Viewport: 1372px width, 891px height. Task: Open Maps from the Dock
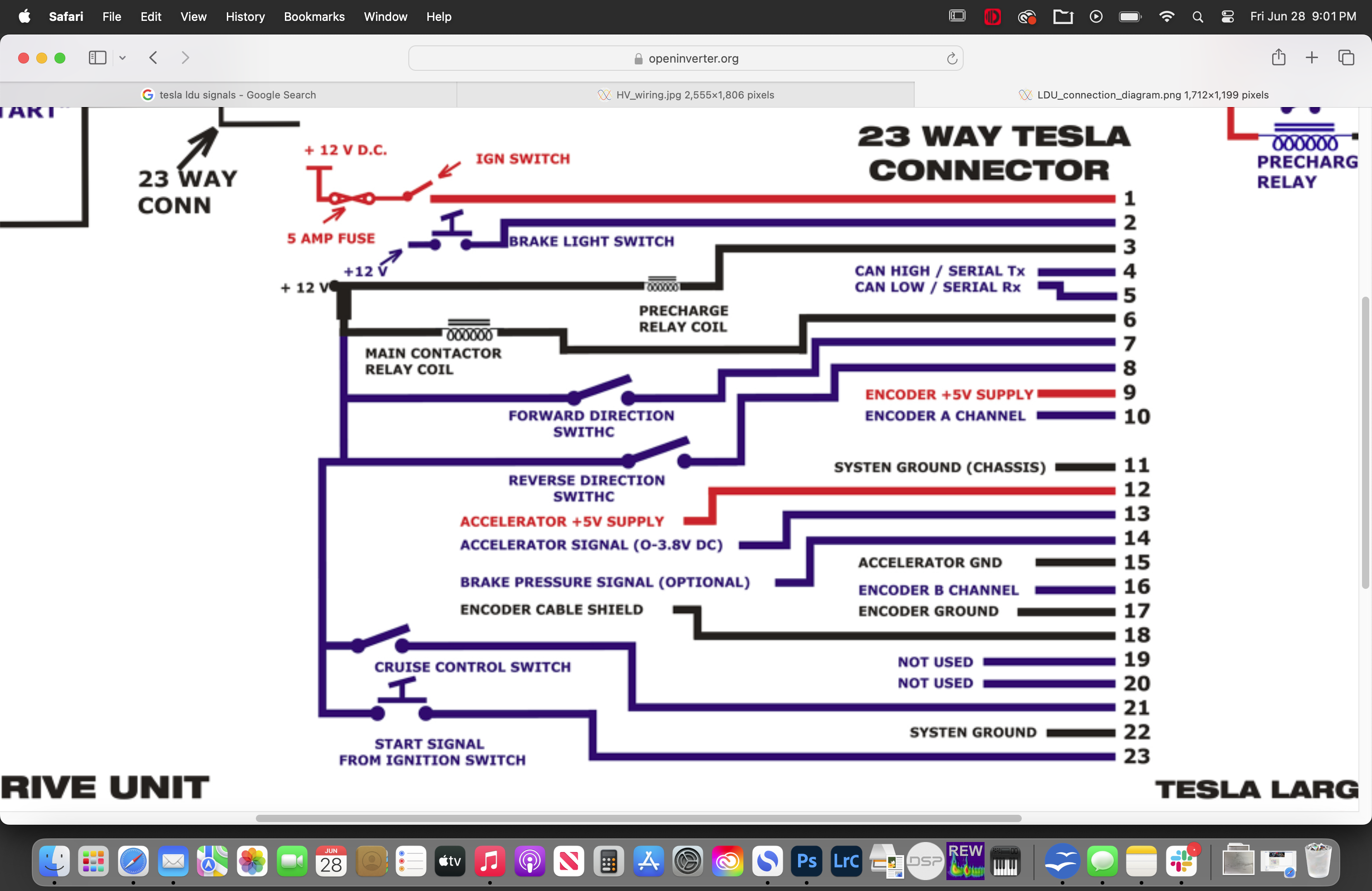coord(212,861)
